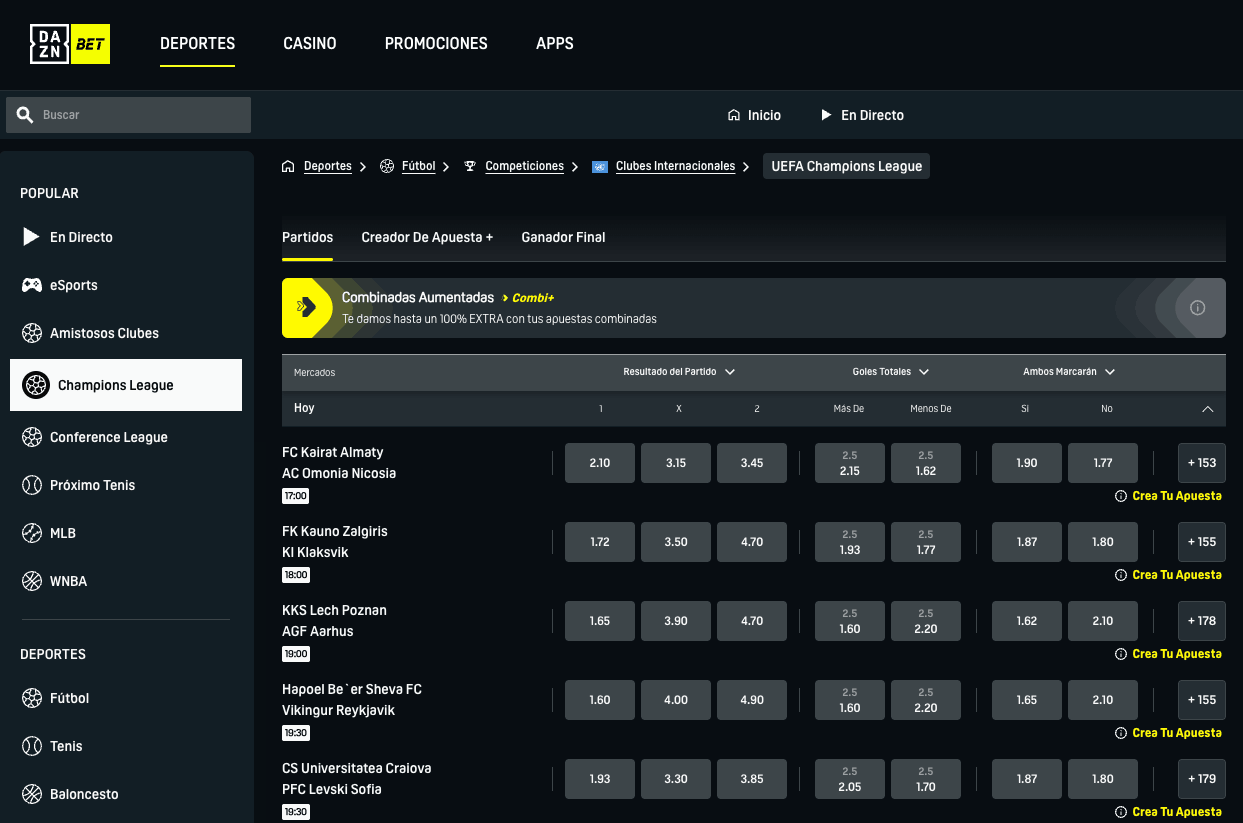Click the Inicio home icon
1243x823 pixels.
734,115
